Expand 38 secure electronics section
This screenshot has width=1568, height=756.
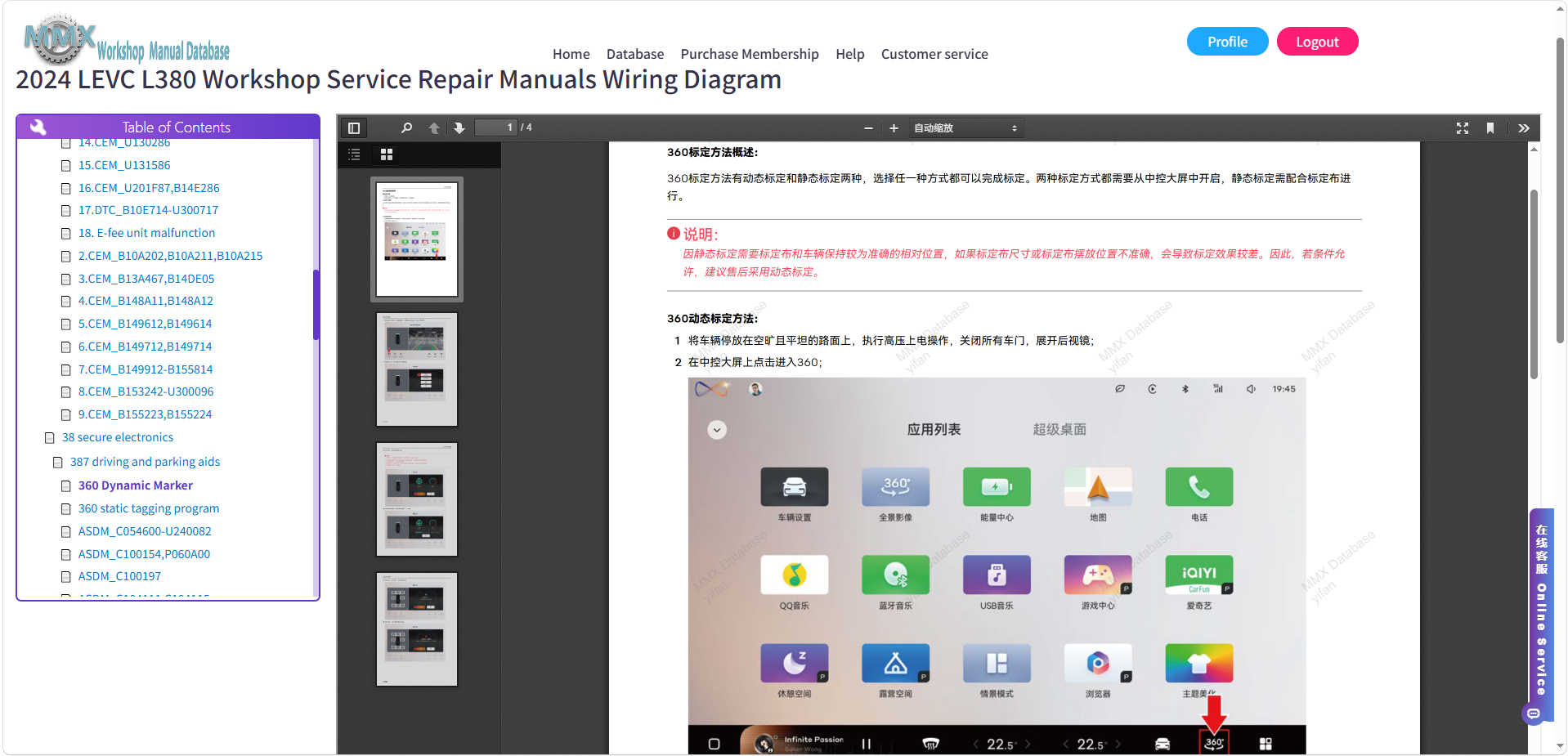tap(118, 437)
